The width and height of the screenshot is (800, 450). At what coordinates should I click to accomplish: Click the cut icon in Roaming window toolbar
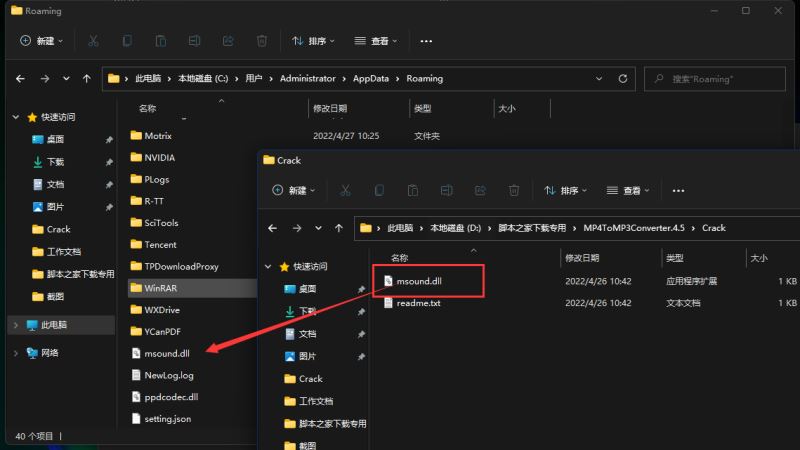click(x=93, y=41)
